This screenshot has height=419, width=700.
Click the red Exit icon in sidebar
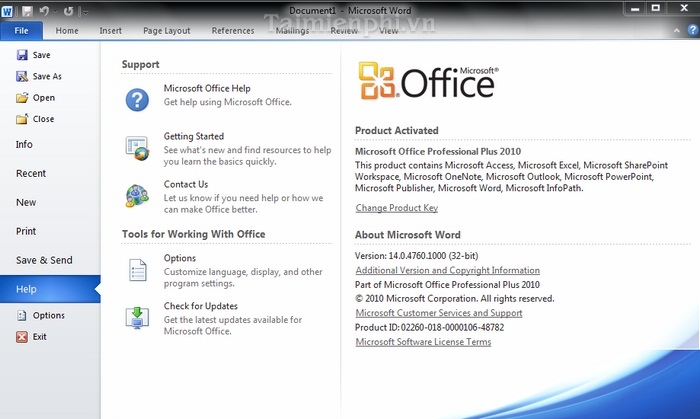[x=22, y=336]
